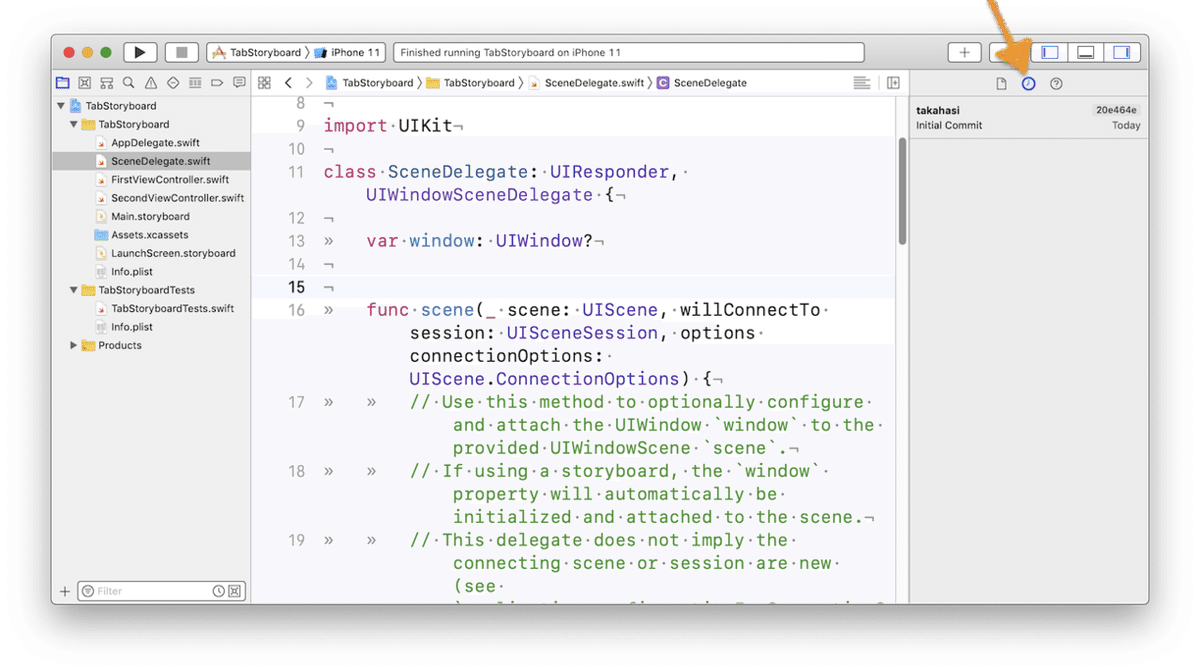Open Assets.xcassets
1200x672 pixels.
click(x=142, y=235)
